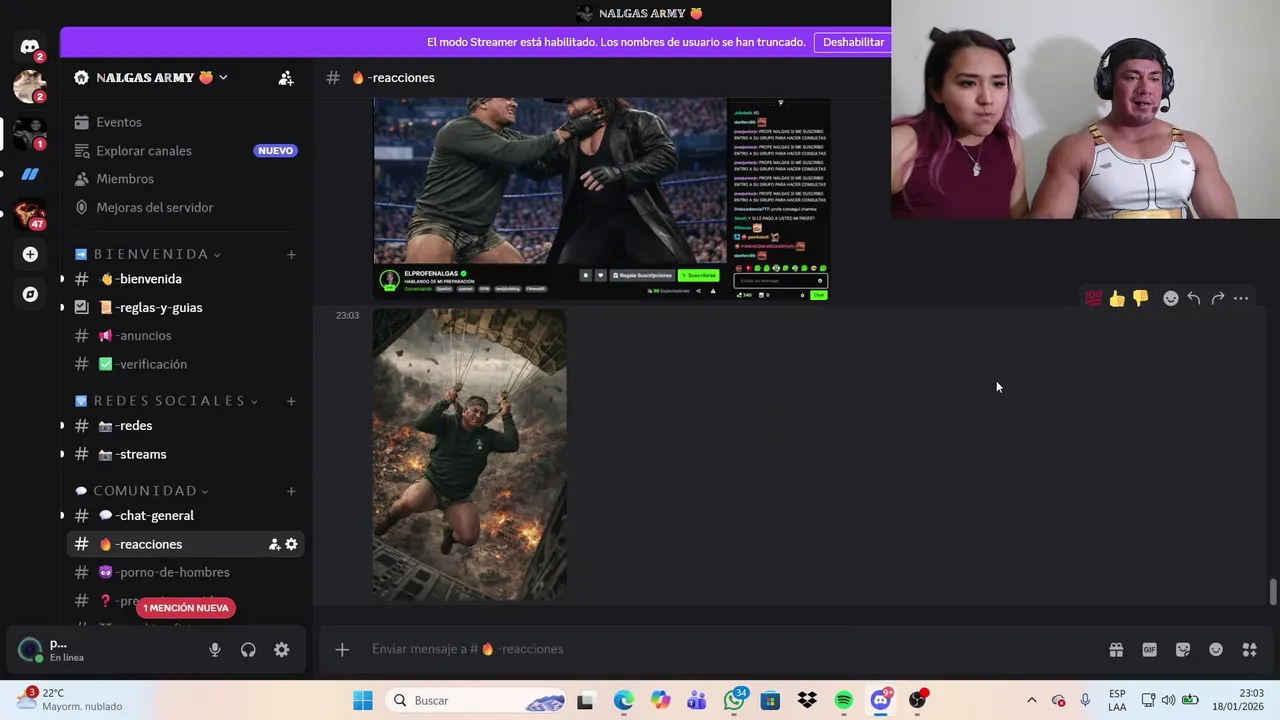
Task: Create channel in REDES SOCIALES category
Action: [291, 401]
